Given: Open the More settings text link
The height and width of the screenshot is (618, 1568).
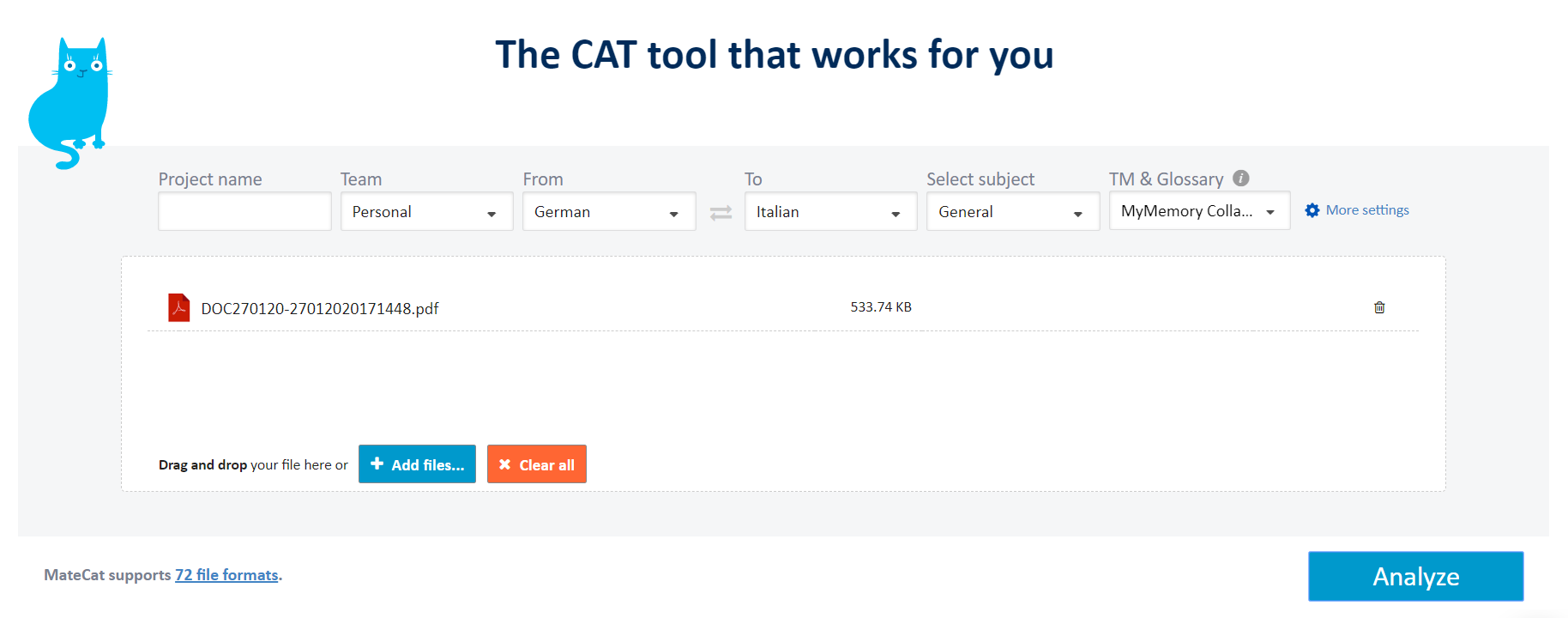Looking at the screenshot, I should pos(1367,210).
